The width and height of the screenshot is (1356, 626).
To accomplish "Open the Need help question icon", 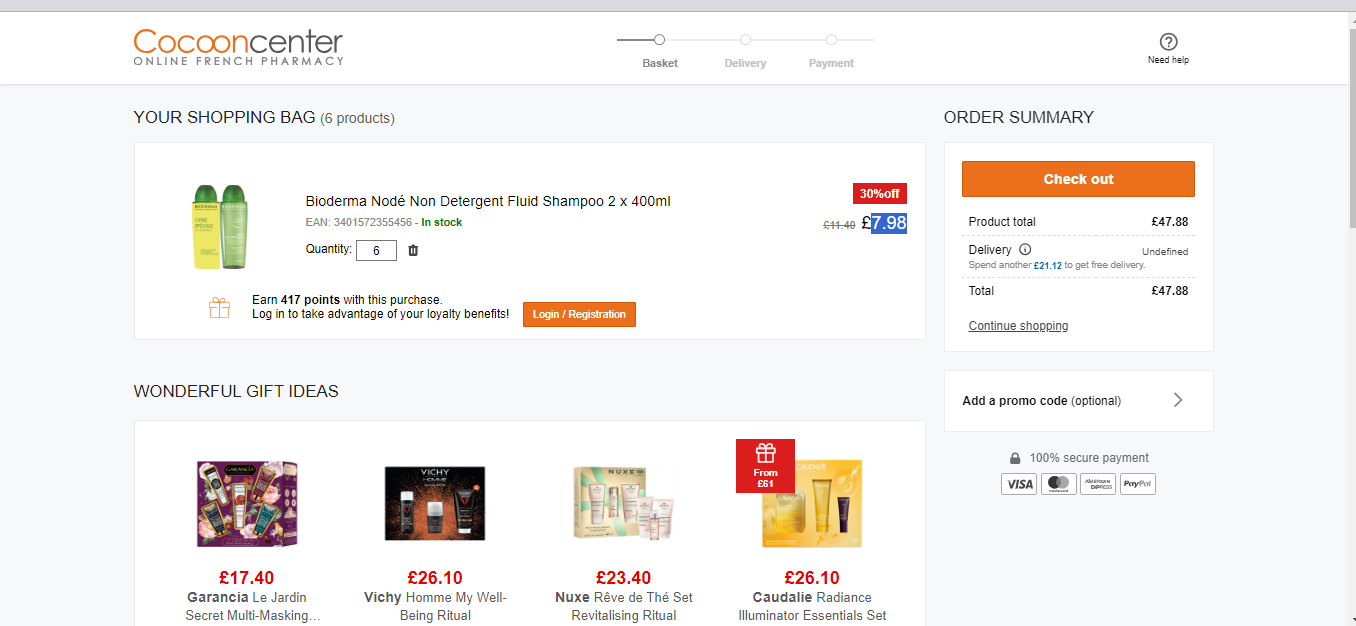I will [x=1168, y=42].
